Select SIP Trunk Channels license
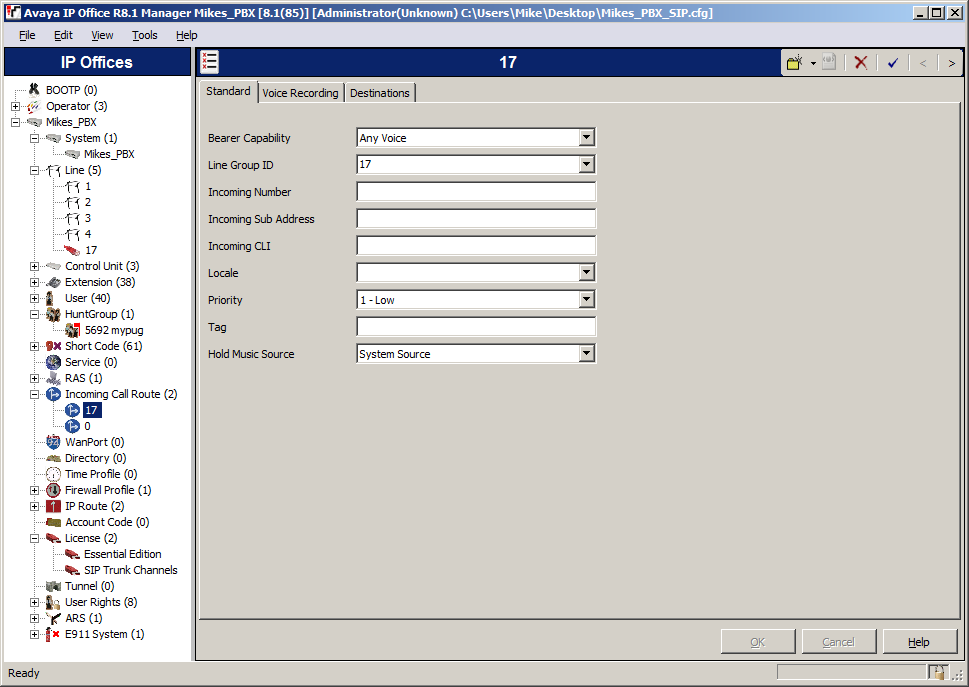Viewport: 969px width, 687px height. point(130,570)
